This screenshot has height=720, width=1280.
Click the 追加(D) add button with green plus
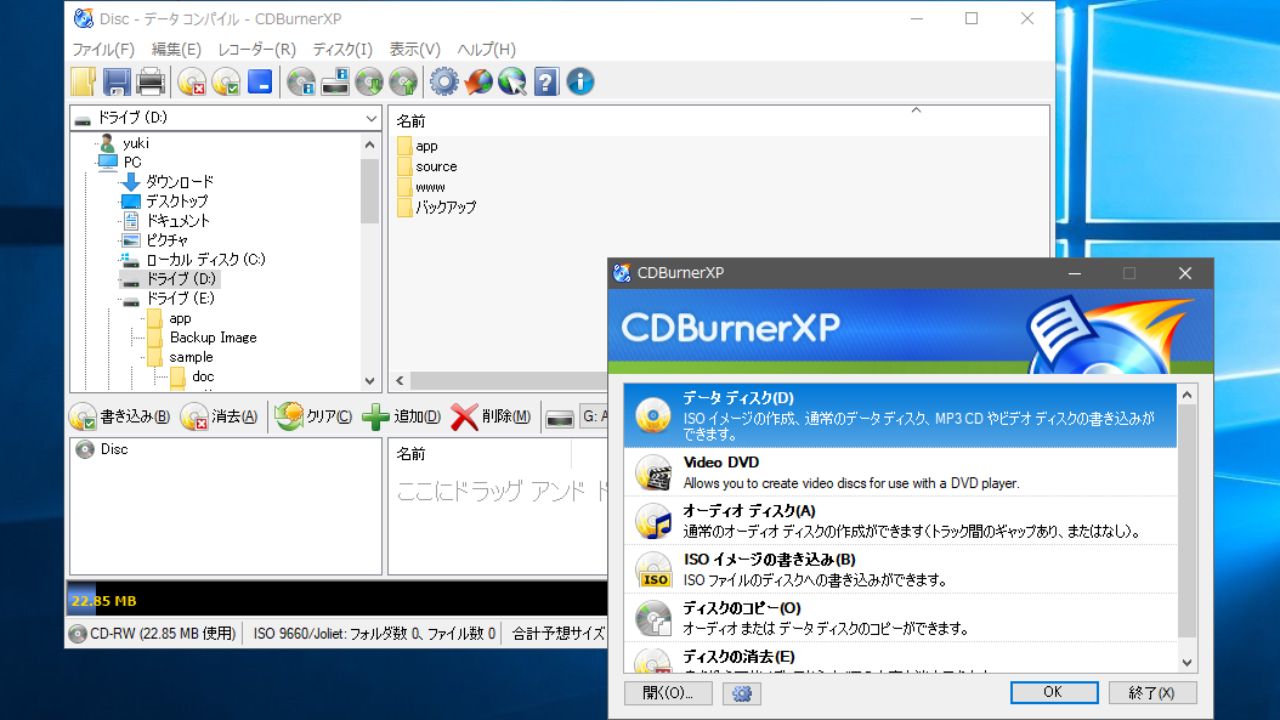(x=401, y=417)
